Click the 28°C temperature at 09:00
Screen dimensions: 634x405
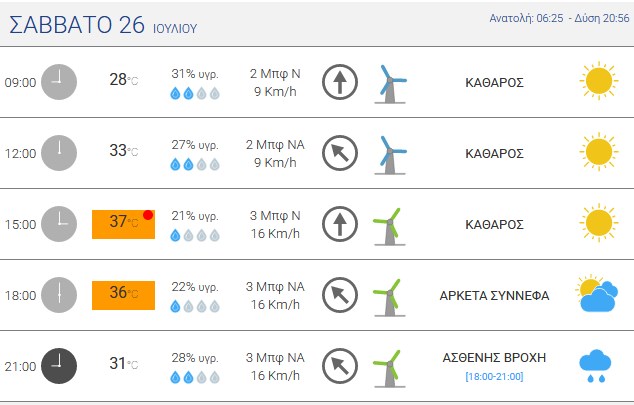point(123,80)
